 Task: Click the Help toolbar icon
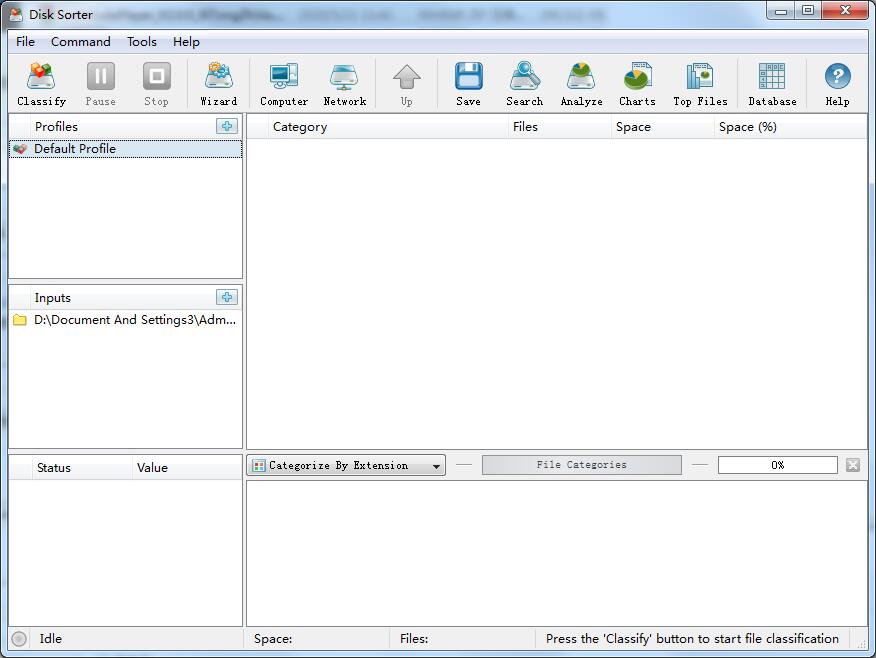[837, 84]
